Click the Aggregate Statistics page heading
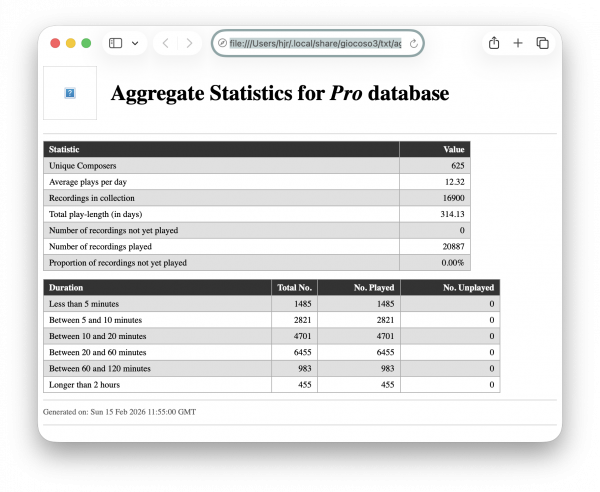 click(279, 94)
